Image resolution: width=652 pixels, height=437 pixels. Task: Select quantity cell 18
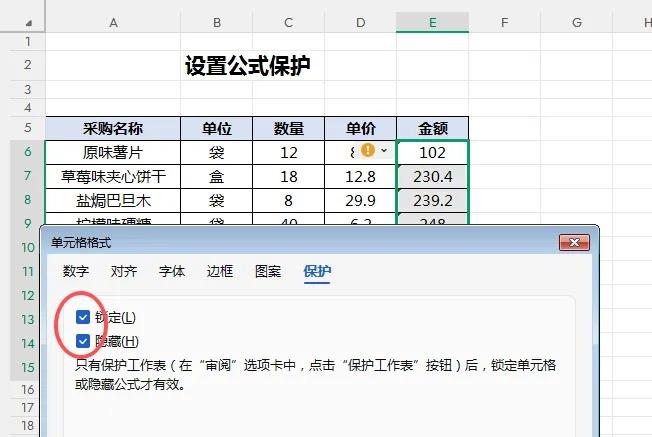click(289, 177)
